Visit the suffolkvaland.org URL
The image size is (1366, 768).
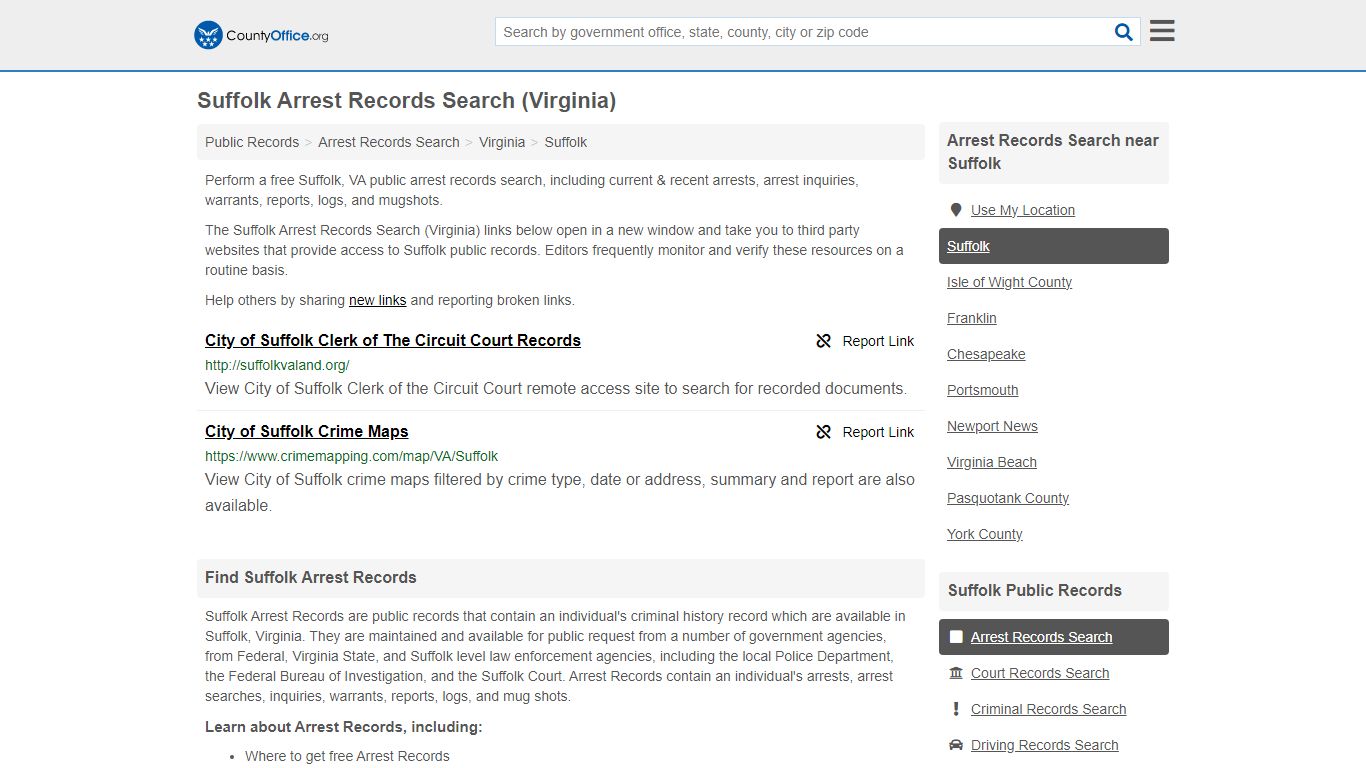(277, 365)
